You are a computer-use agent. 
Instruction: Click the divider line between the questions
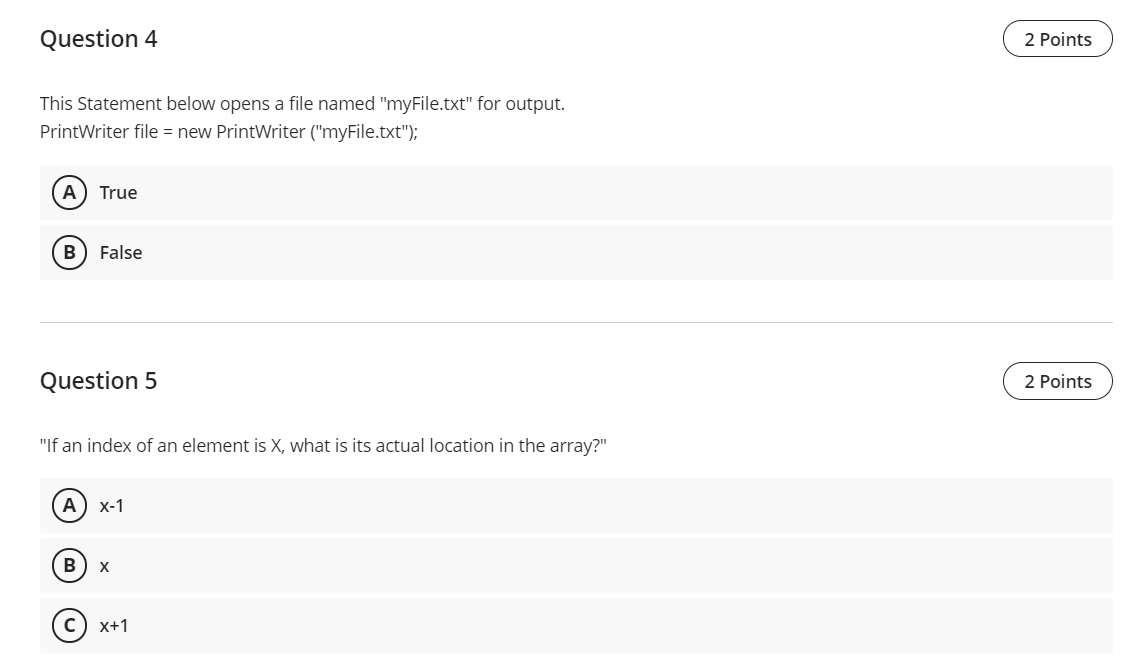pyautogui.click(x=576, y=323)
